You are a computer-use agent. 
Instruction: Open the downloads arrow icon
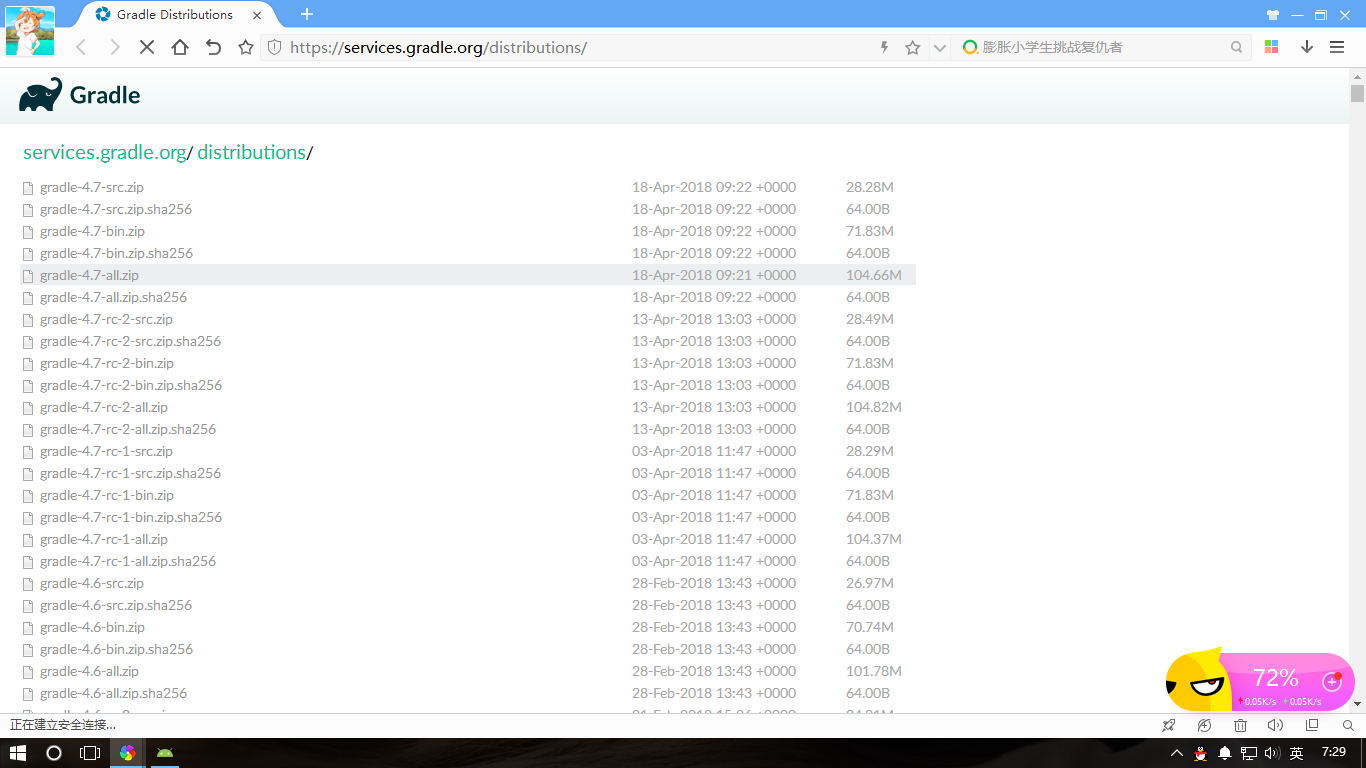[1306, 47]
